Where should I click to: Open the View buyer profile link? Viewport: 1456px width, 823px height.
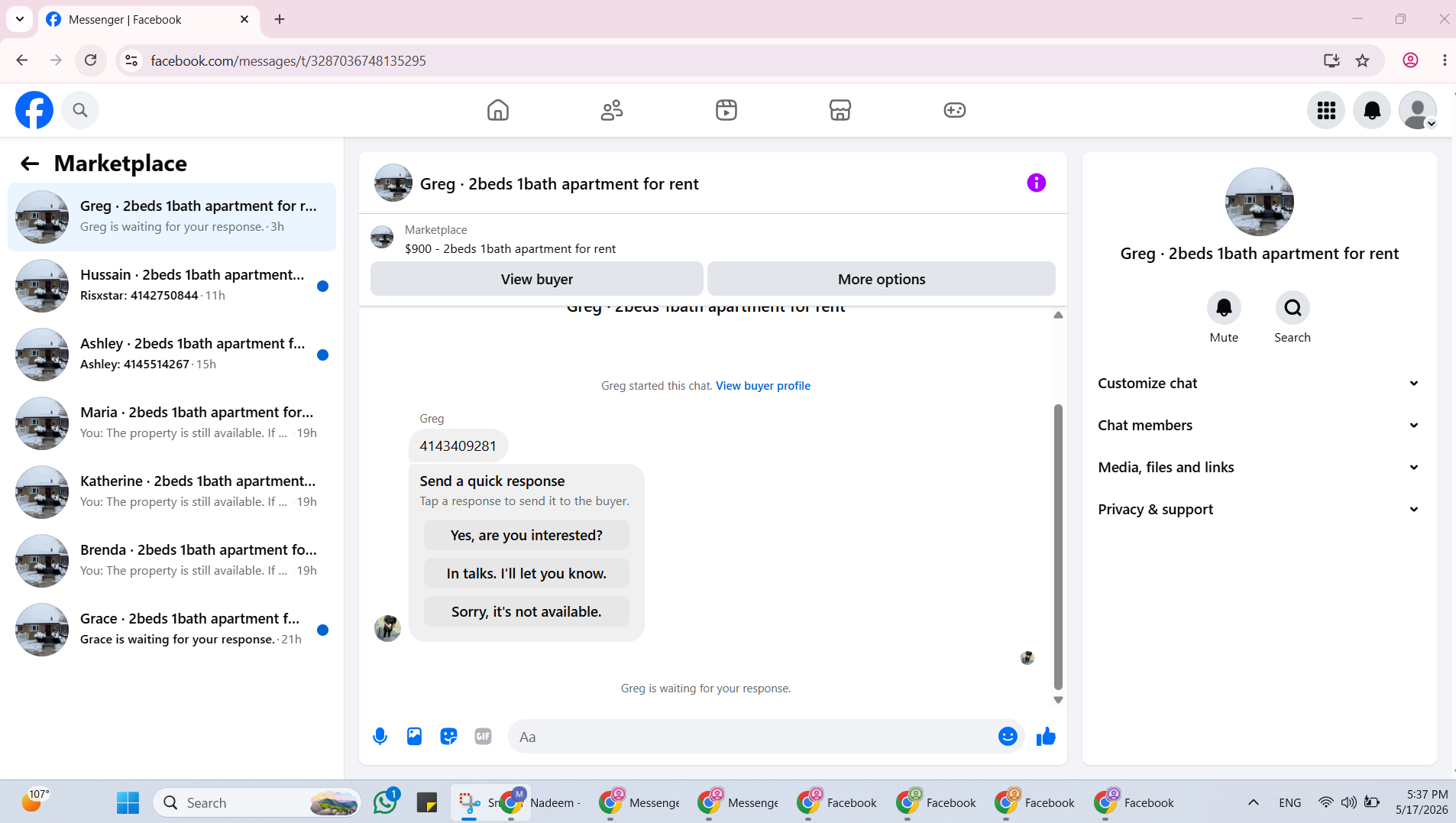coord(762,386)
